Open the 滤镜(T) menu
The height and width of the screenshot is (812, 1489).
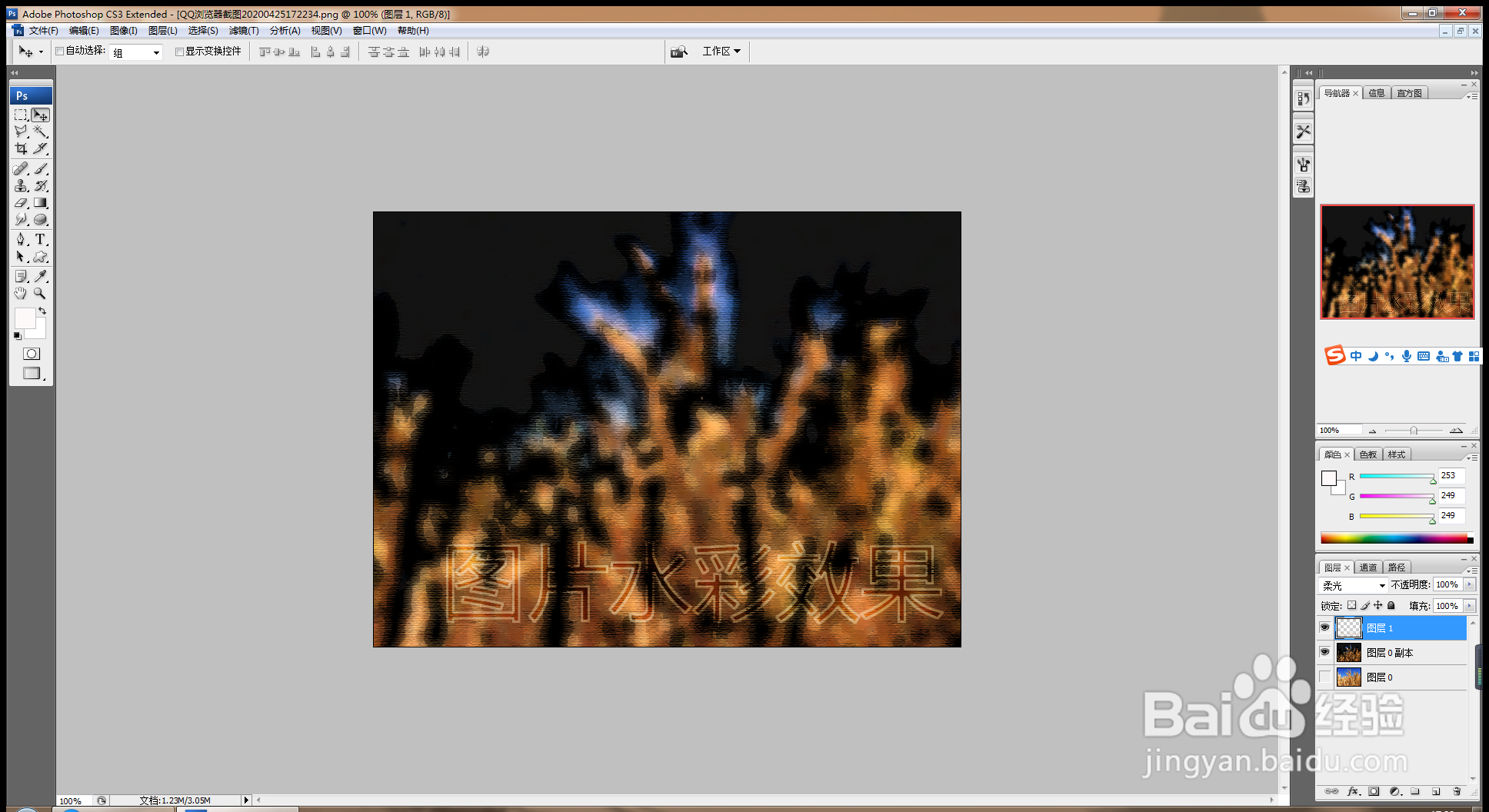coord(244,31)
